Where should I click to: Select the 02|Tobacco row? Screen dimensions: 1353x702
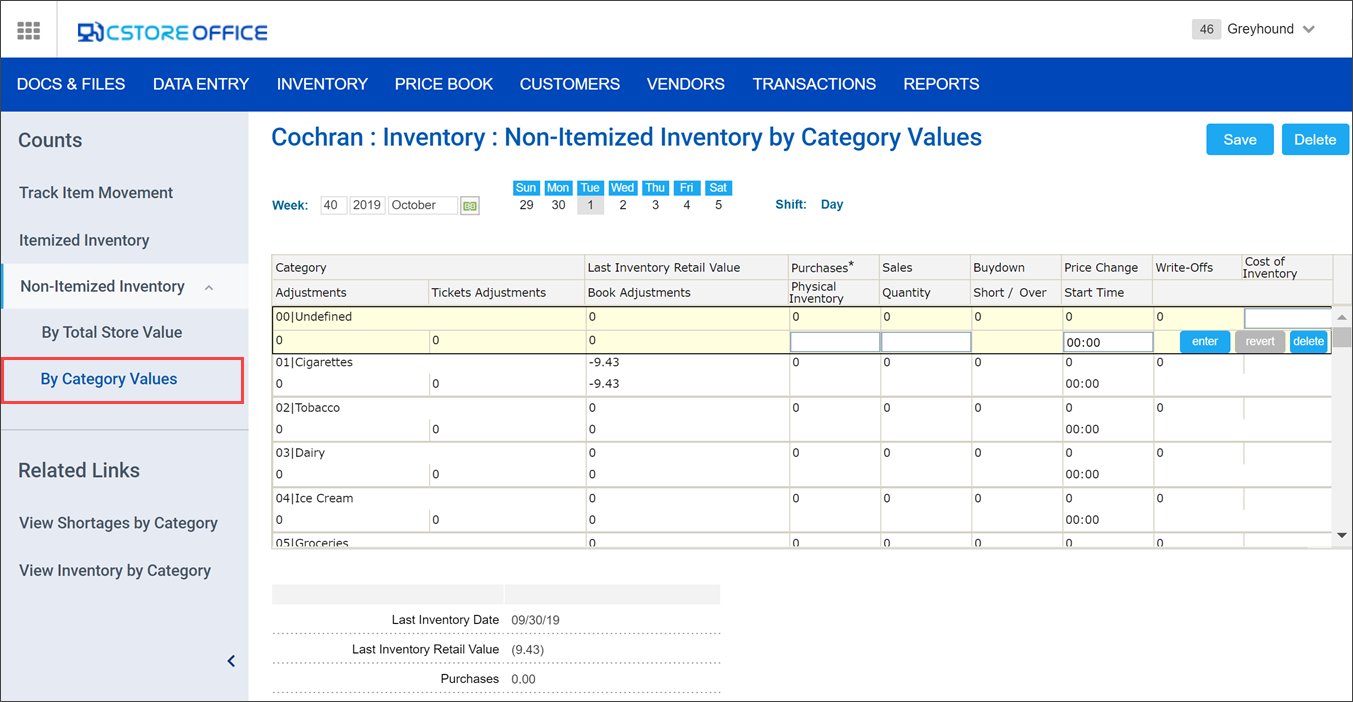coord(802,419)
